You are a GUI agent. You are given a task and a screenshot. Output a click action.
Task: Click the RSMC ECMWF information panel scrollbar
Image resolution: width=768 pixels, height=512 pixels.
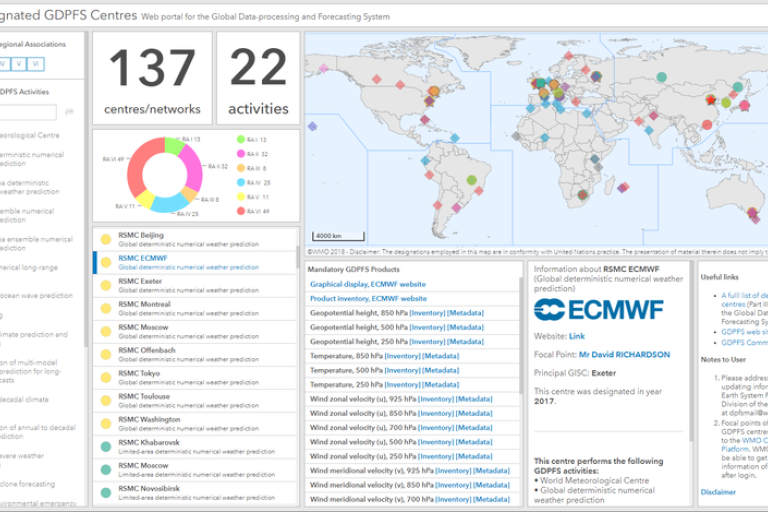point(691,351)
